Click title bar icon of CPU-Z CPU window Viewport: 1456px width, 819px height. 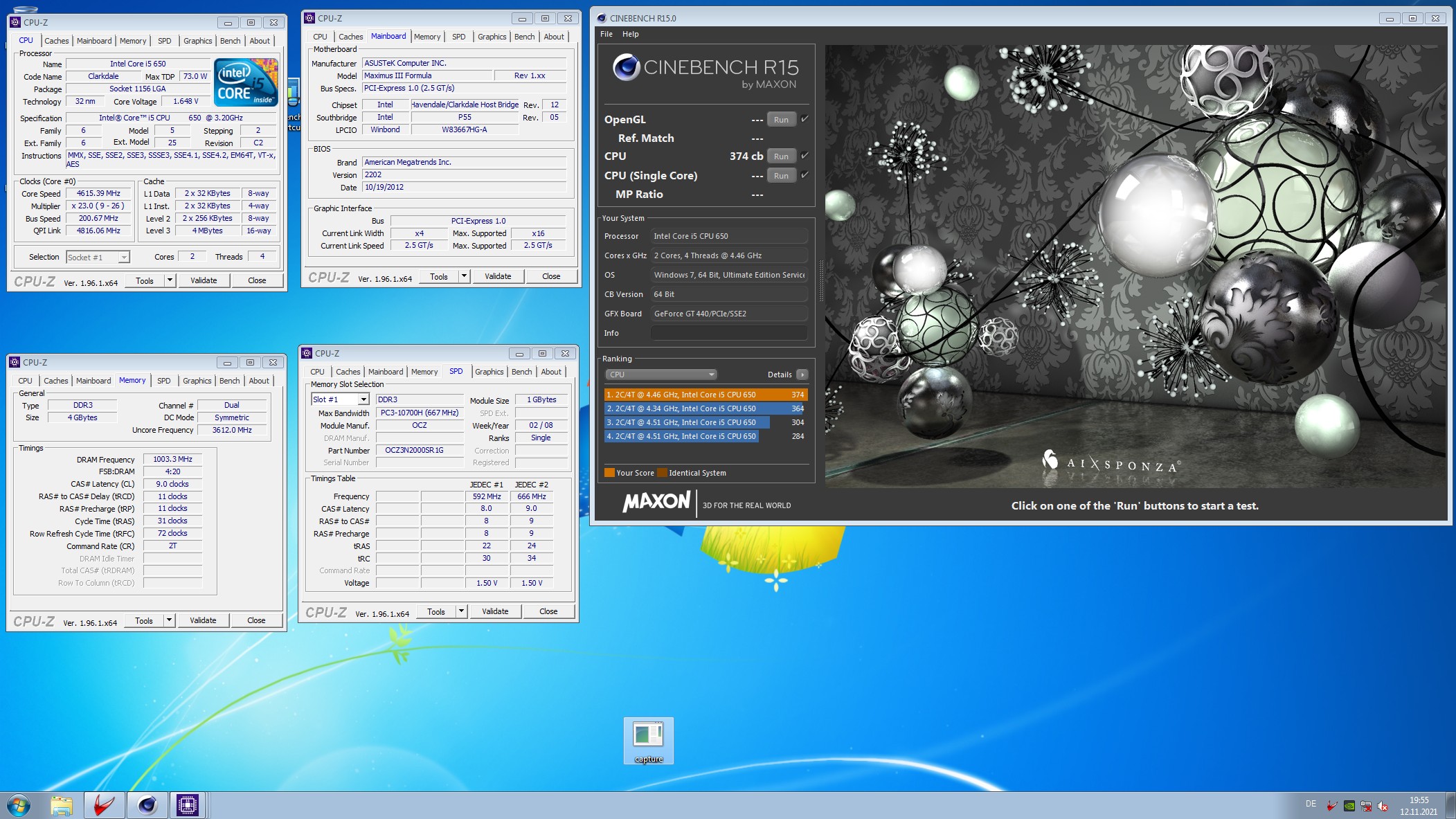click(x=16, y=22)
